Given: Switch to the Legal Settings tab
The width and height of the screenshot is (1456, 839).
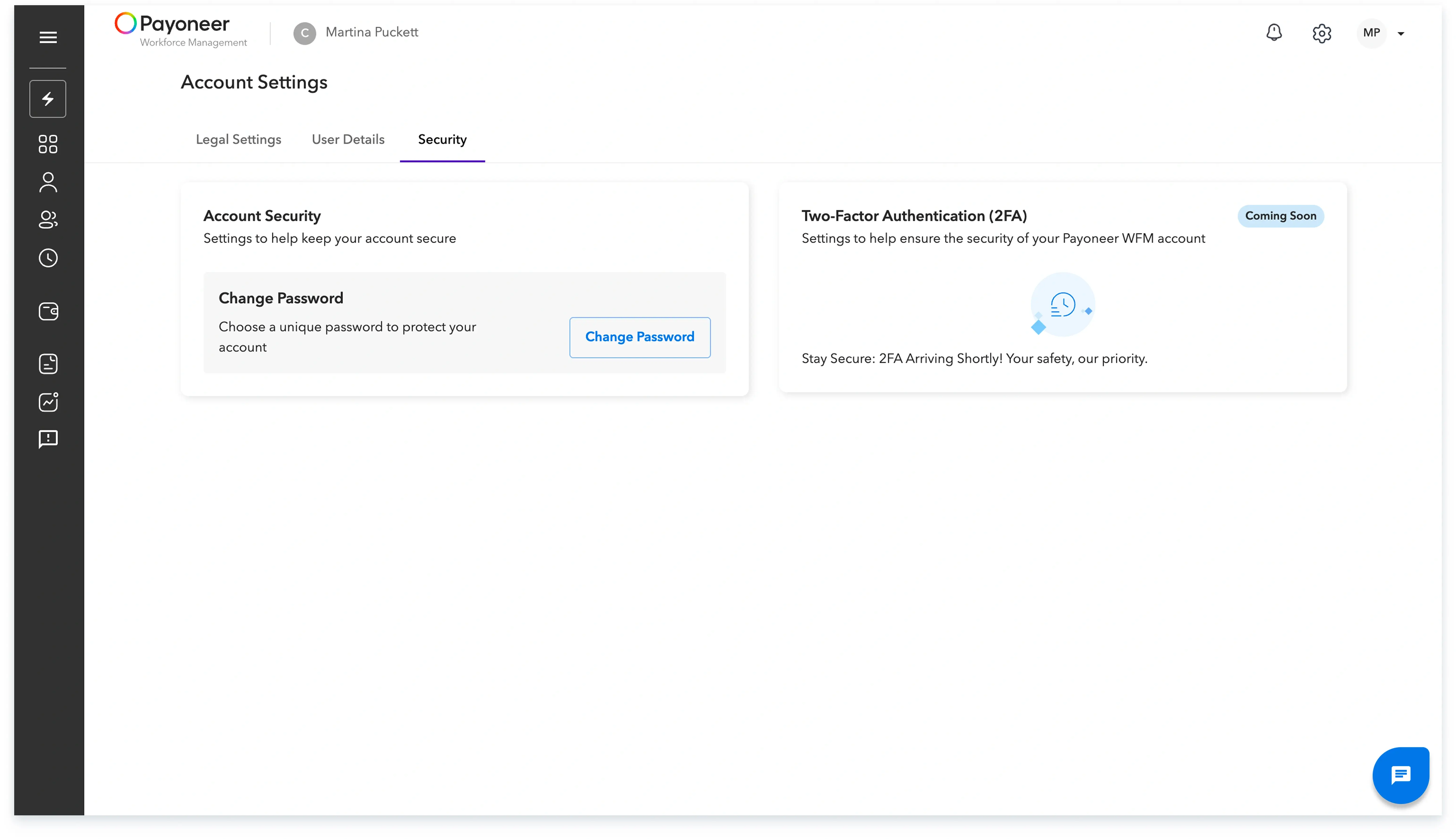Looking at the screenshot, I should (238, 139).
